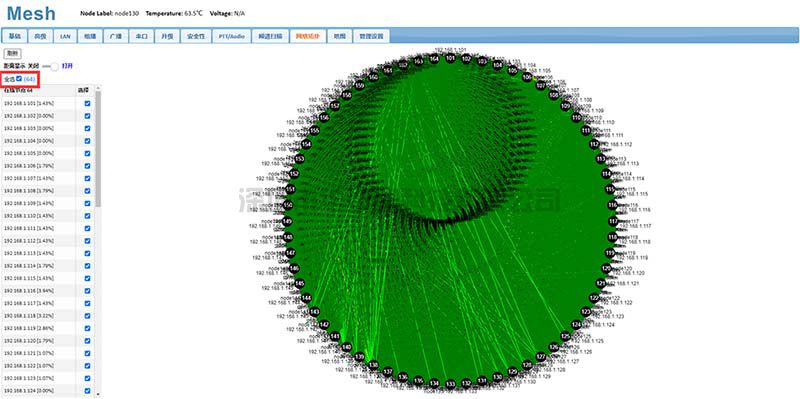
Task: Click node 136 circle in the topology
Action: coord(403,377)
